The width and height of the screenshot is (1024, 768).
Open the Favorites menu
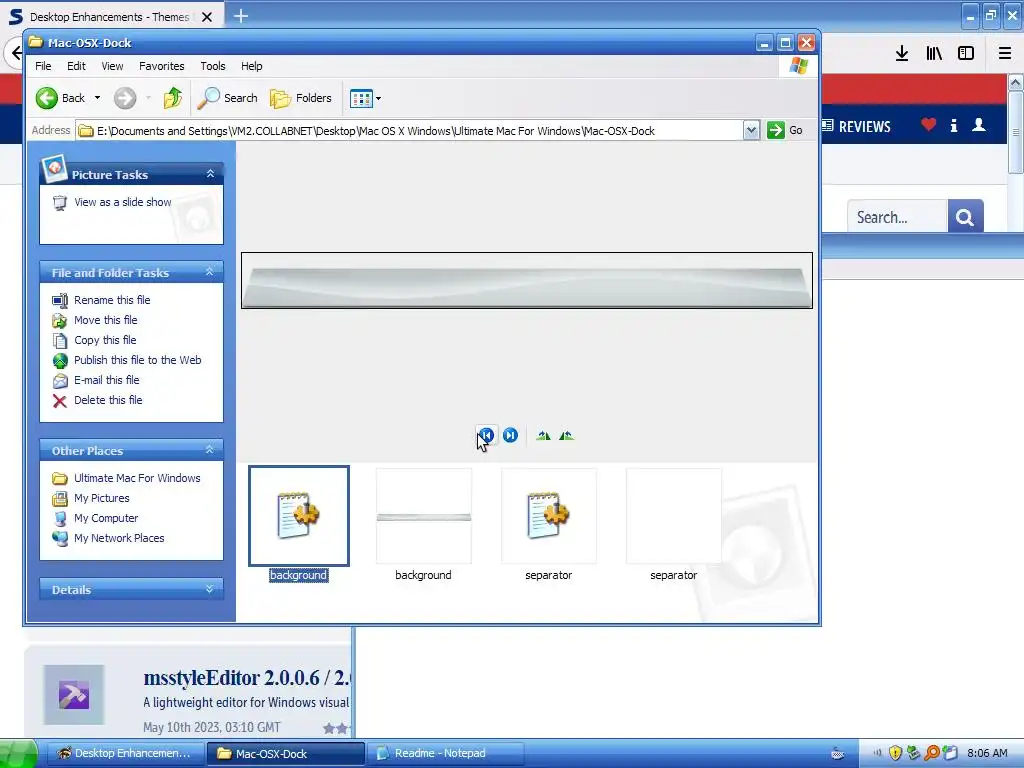(161, 66)
